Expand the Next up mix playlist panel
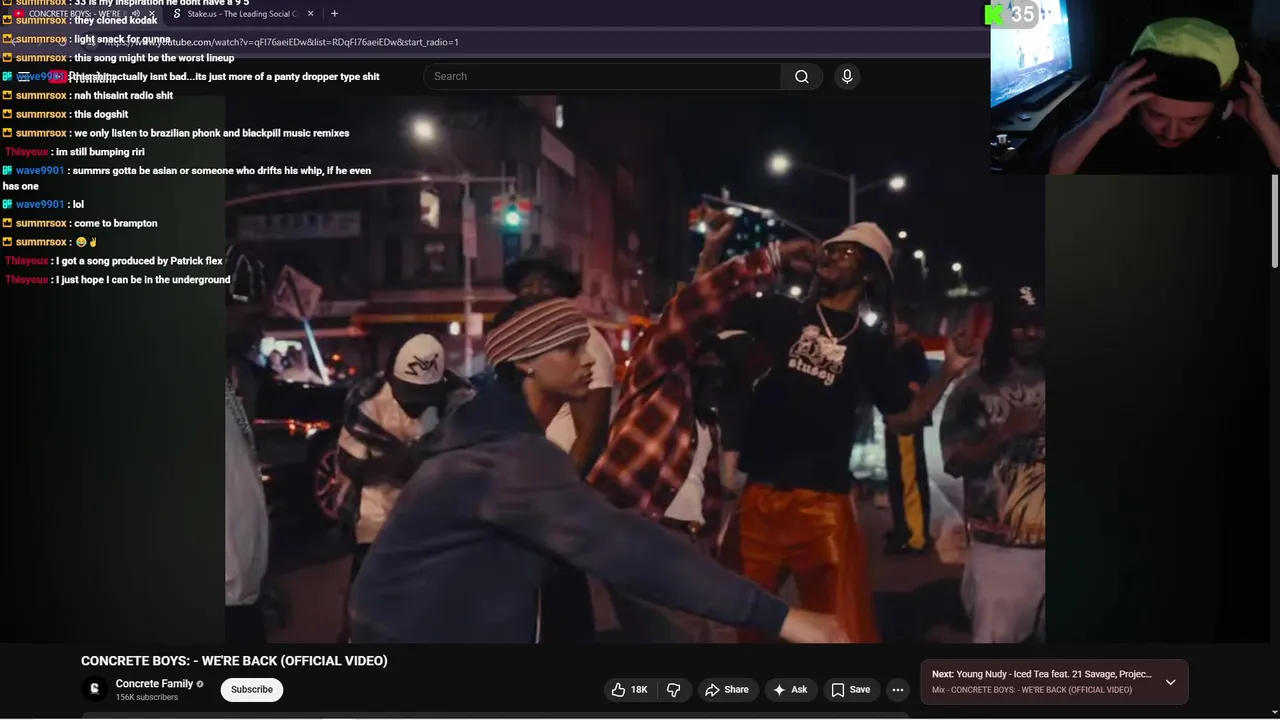Image resolution: width=1280 pixels, height=720 pixels. (x=1170, y=682)
